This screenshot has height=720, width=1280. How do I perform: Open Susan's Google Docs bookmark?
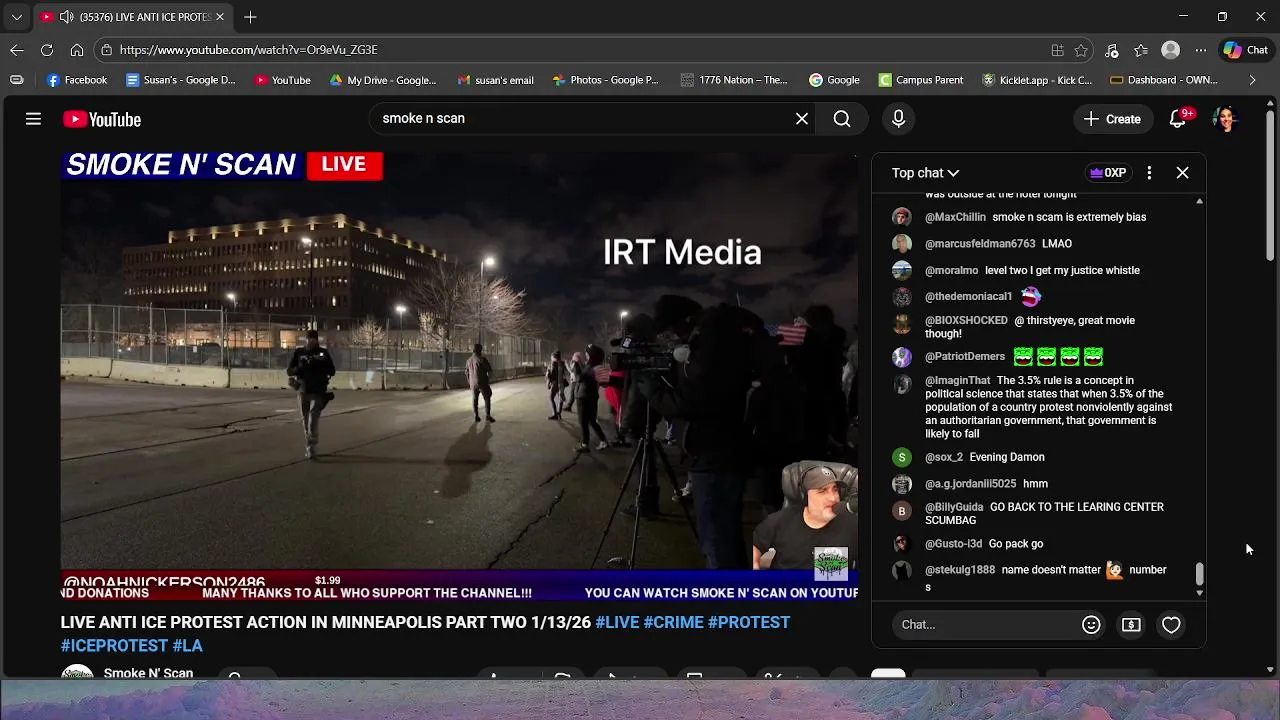point(180,80)
